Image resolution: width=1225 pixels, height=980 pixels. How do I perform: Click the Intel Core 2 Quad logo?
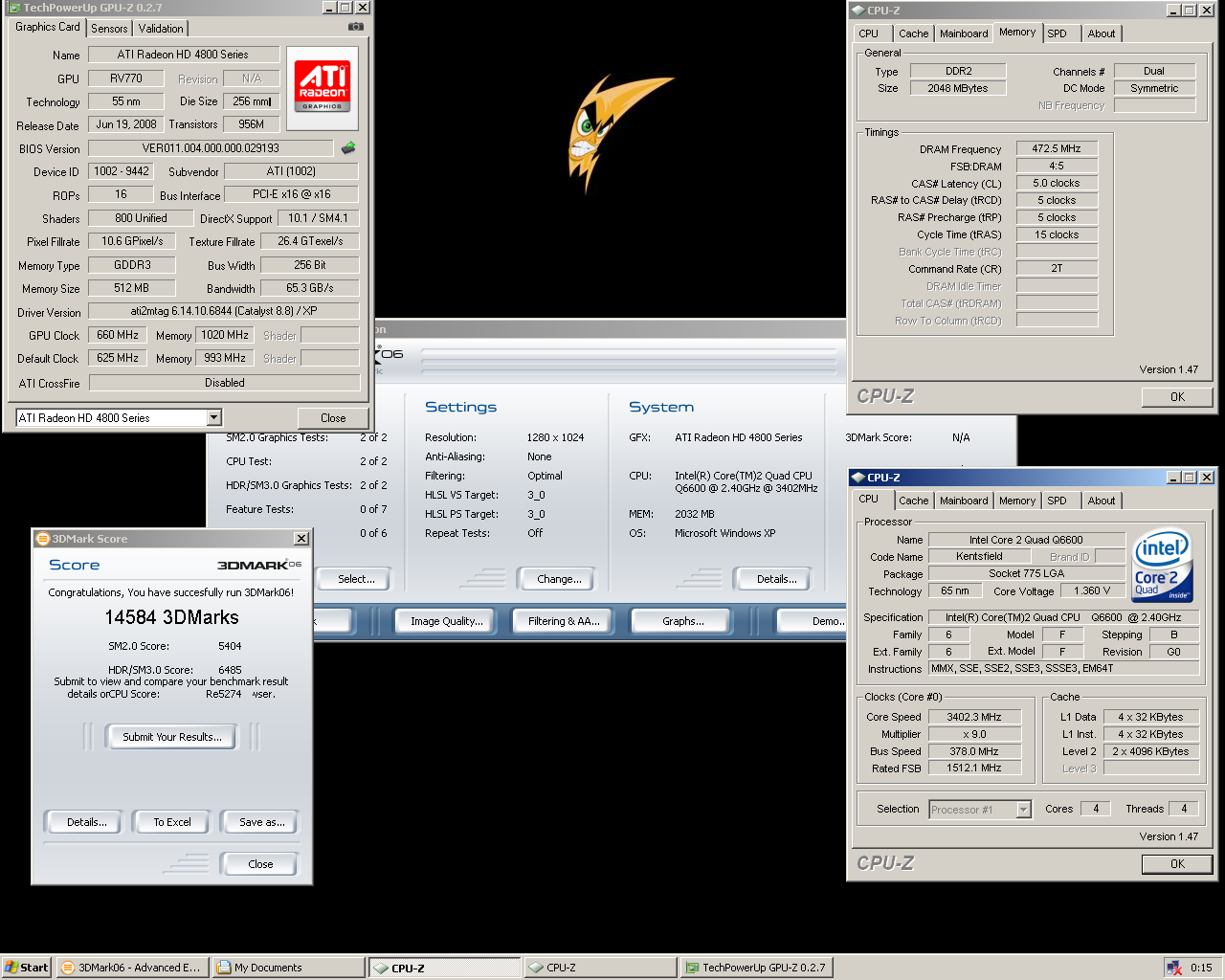tap(1163, 566)
